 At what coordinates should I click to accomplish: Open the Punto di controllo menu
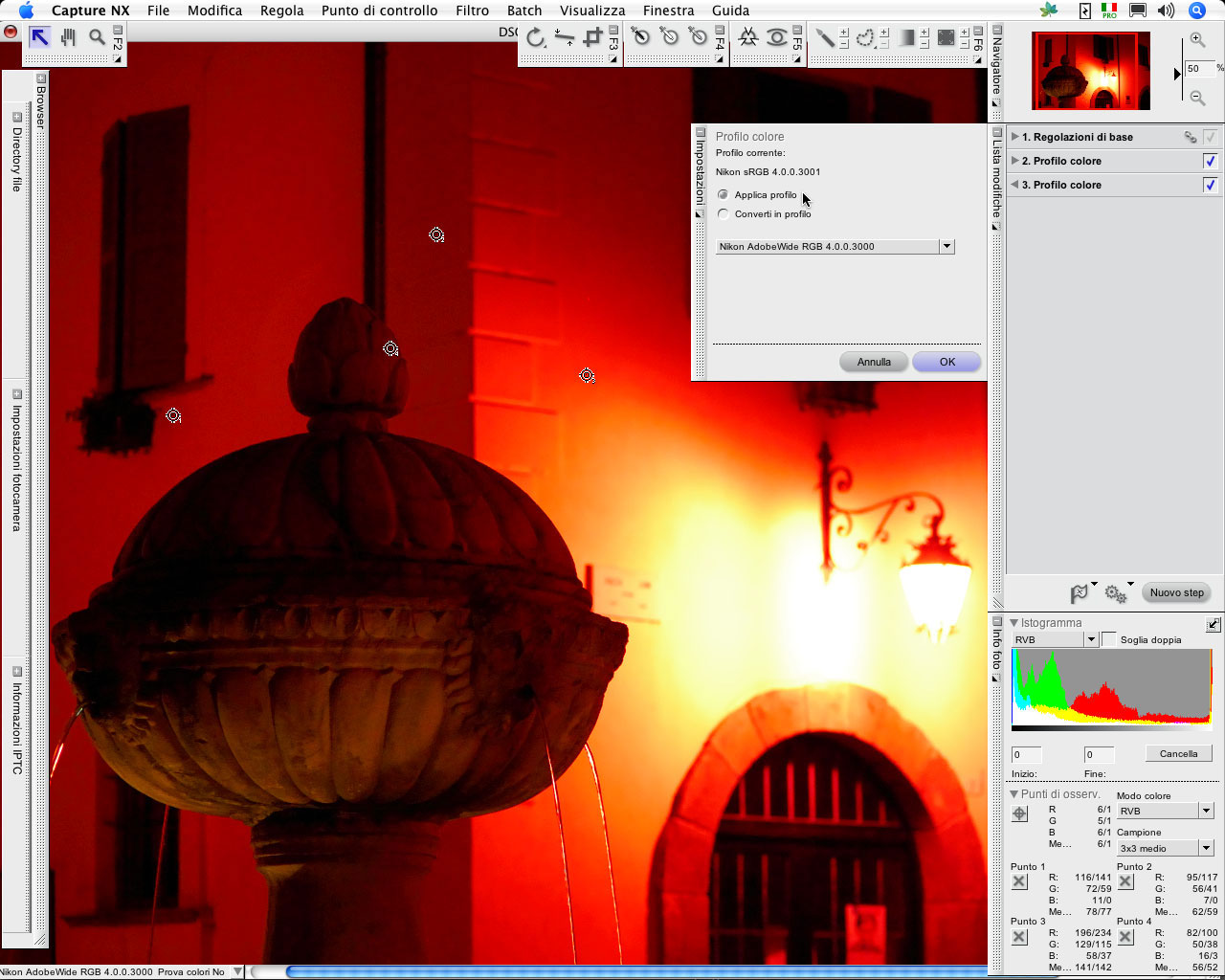pos(379,11)
